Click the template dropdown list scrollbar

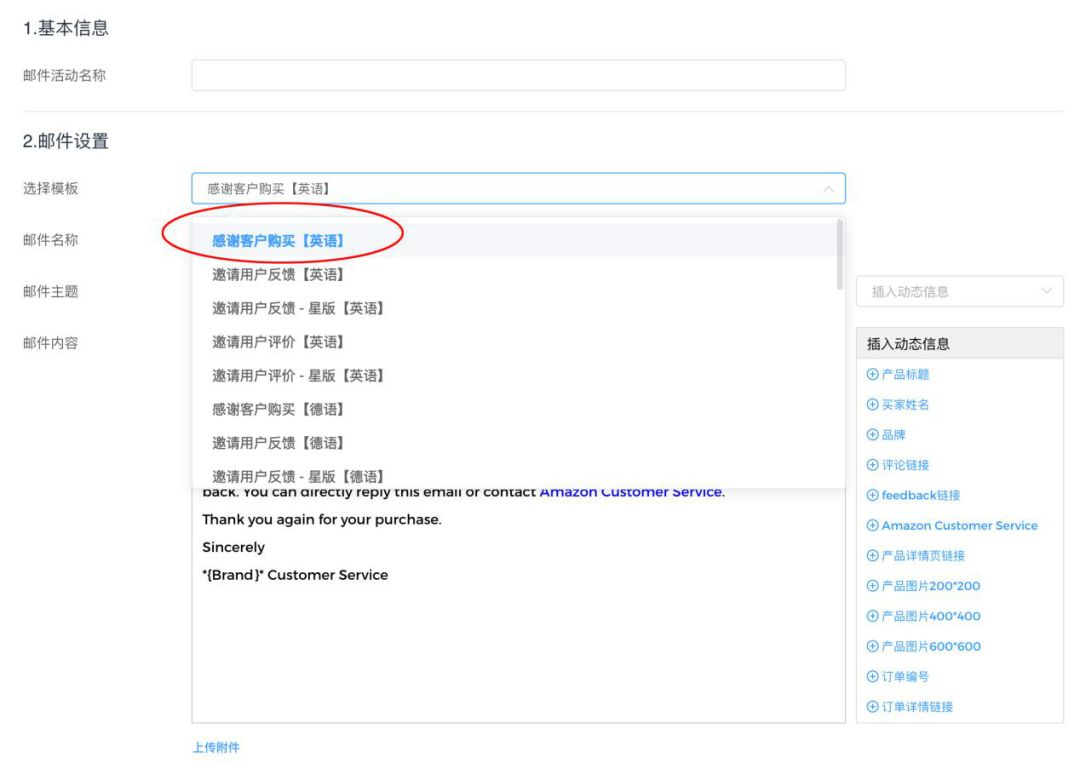[x=840, y=255]
